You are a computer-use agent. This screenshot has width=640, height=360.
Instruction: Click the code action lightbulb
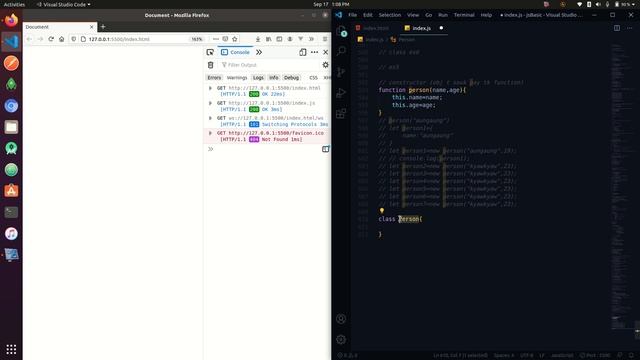(x=382, y=211)
